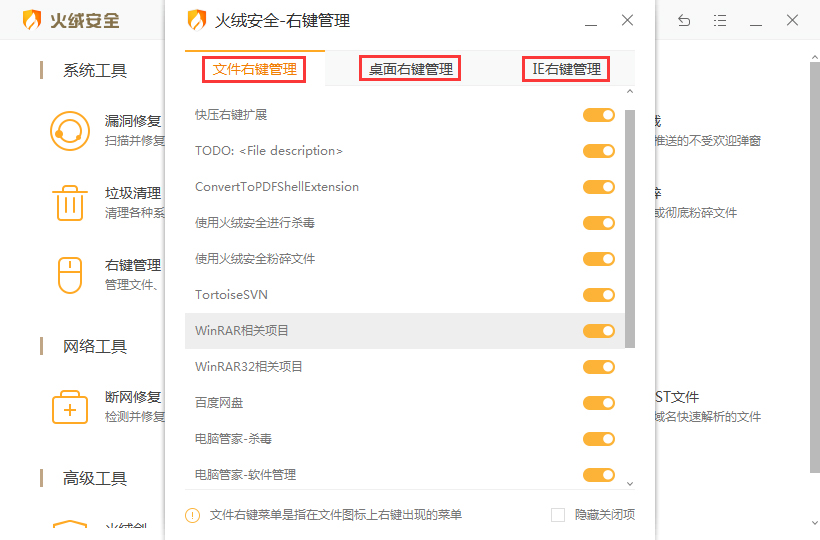Screen dimensions: 820x540
Task: Click the right-click list vertical scrollbar
Action: (630, 230)
